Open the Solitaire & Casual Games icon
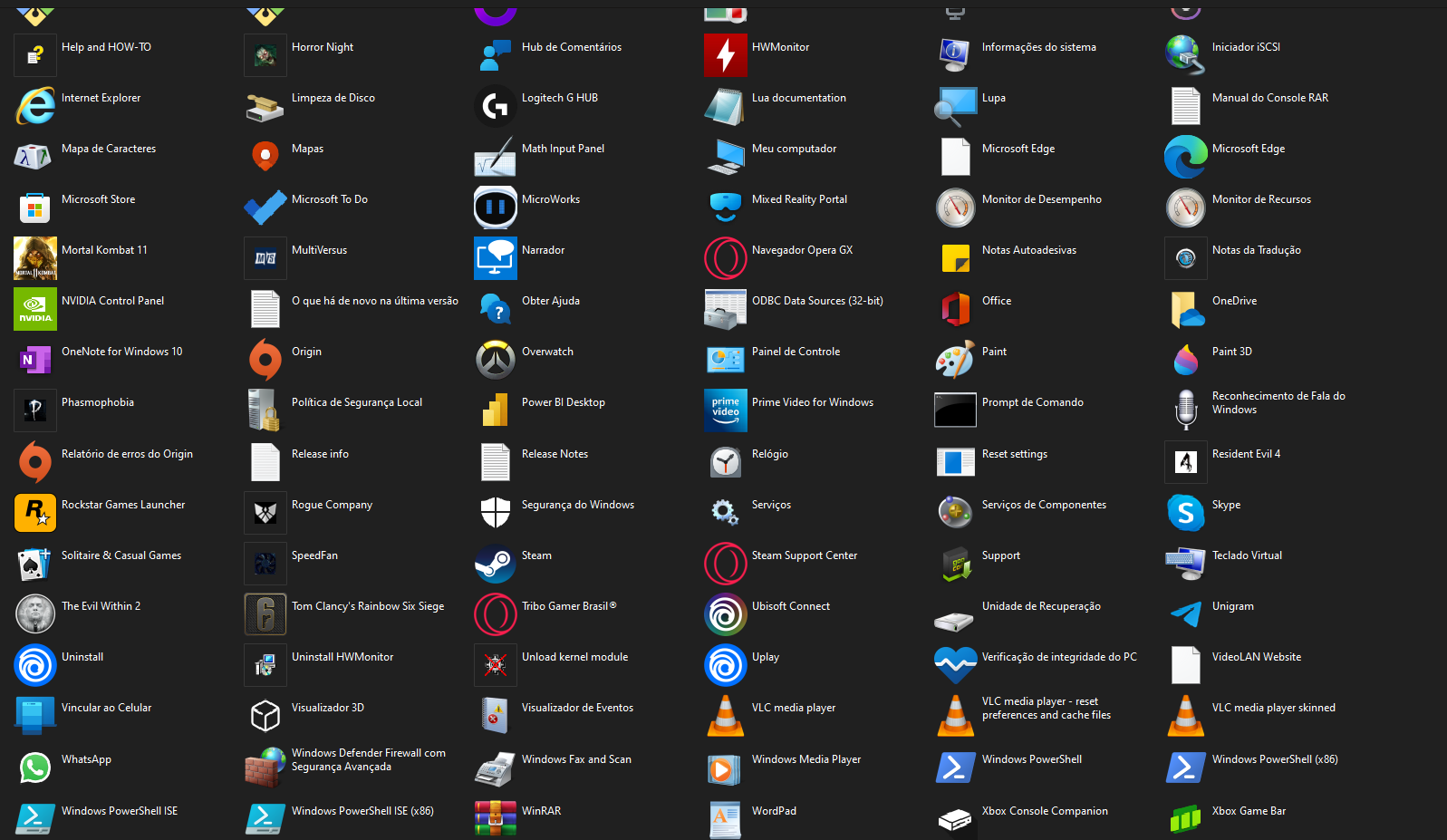The image size is (1447, 840). coord(35,564)
